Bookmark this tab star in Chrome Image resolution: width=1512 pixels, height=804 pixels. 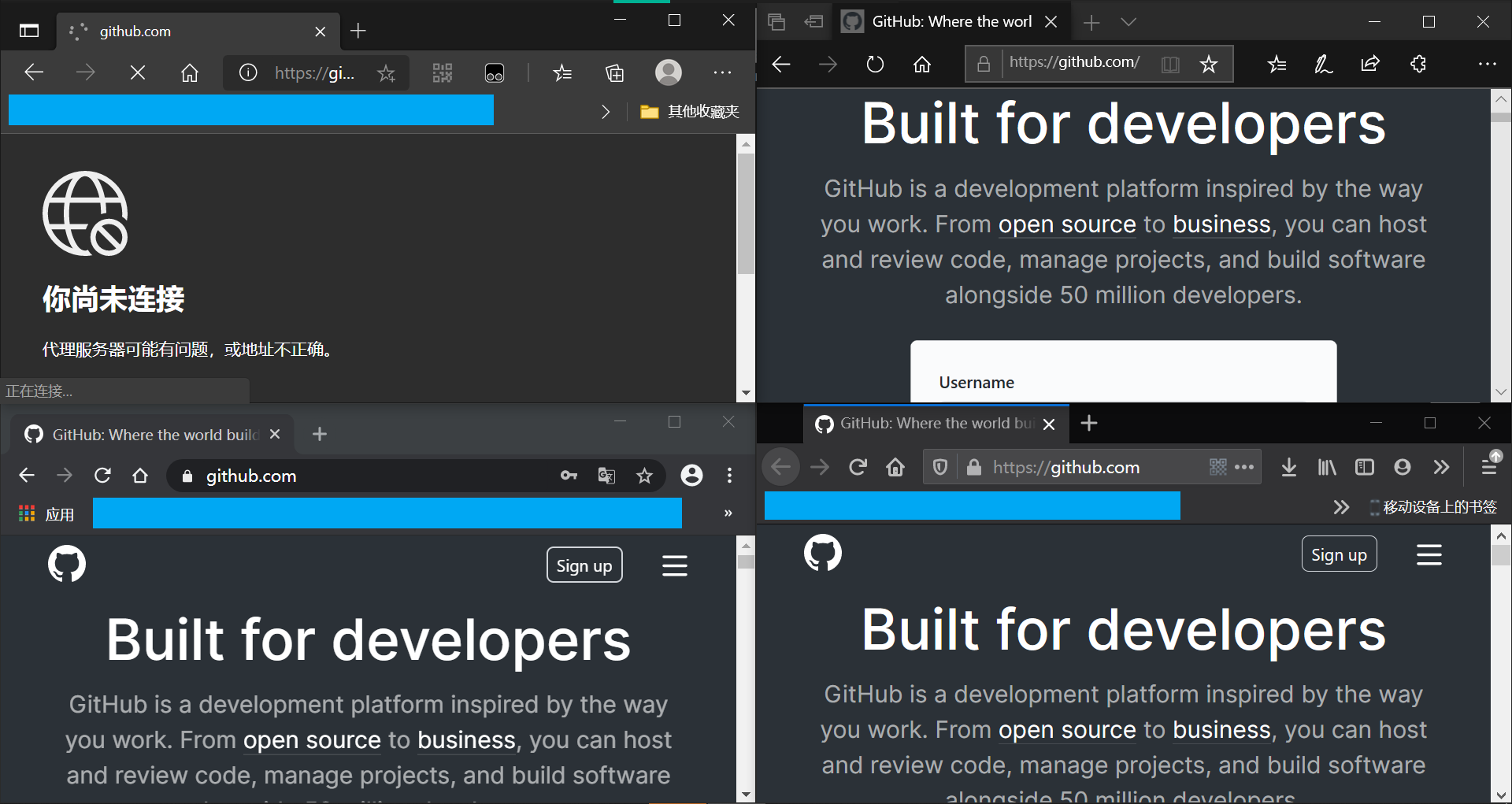tap(644, 476)
